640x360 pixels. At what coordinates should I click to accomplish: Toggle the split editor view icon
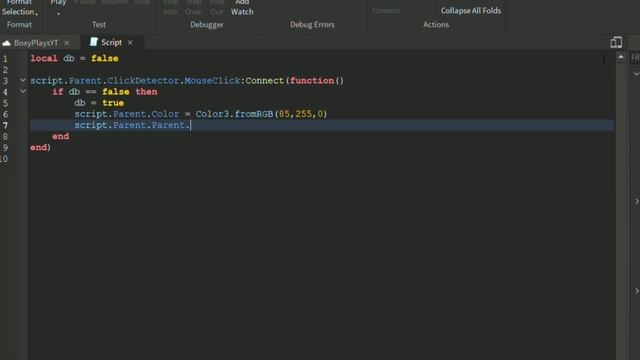tap(616, 42)
